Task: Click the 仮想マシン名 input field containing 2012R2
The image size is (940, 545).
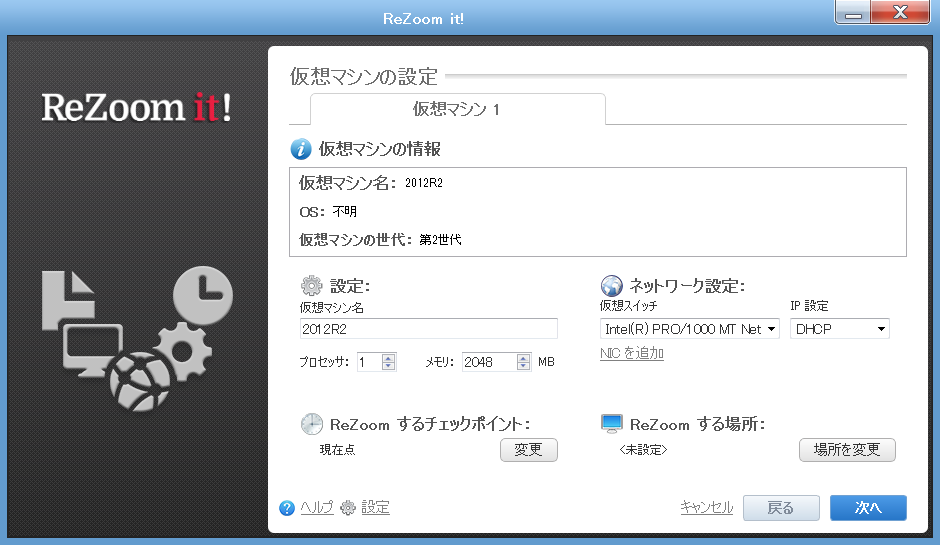Action: pos(429,329)
